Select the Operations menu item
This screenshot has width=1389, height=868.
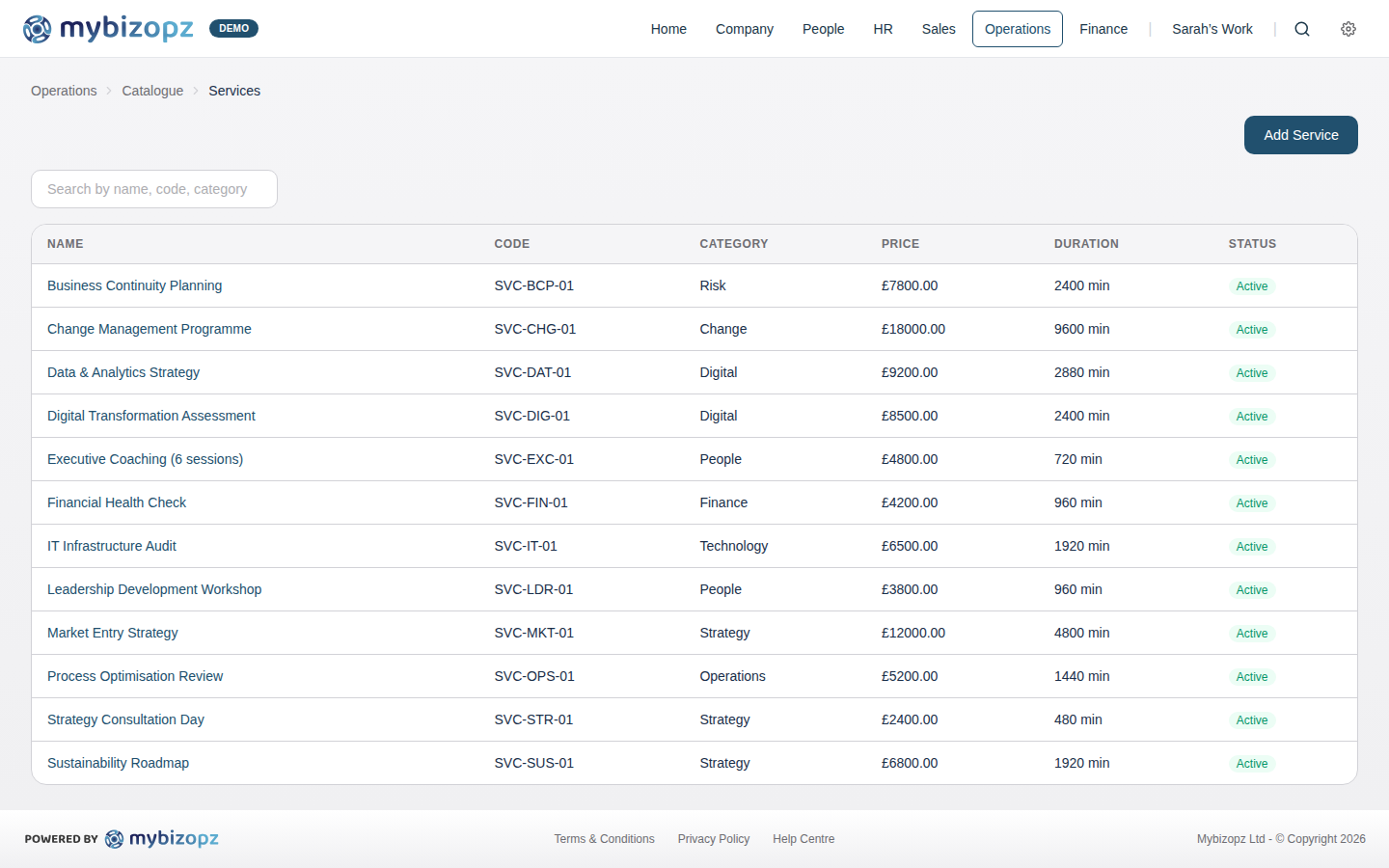[x=1018, y=29]
